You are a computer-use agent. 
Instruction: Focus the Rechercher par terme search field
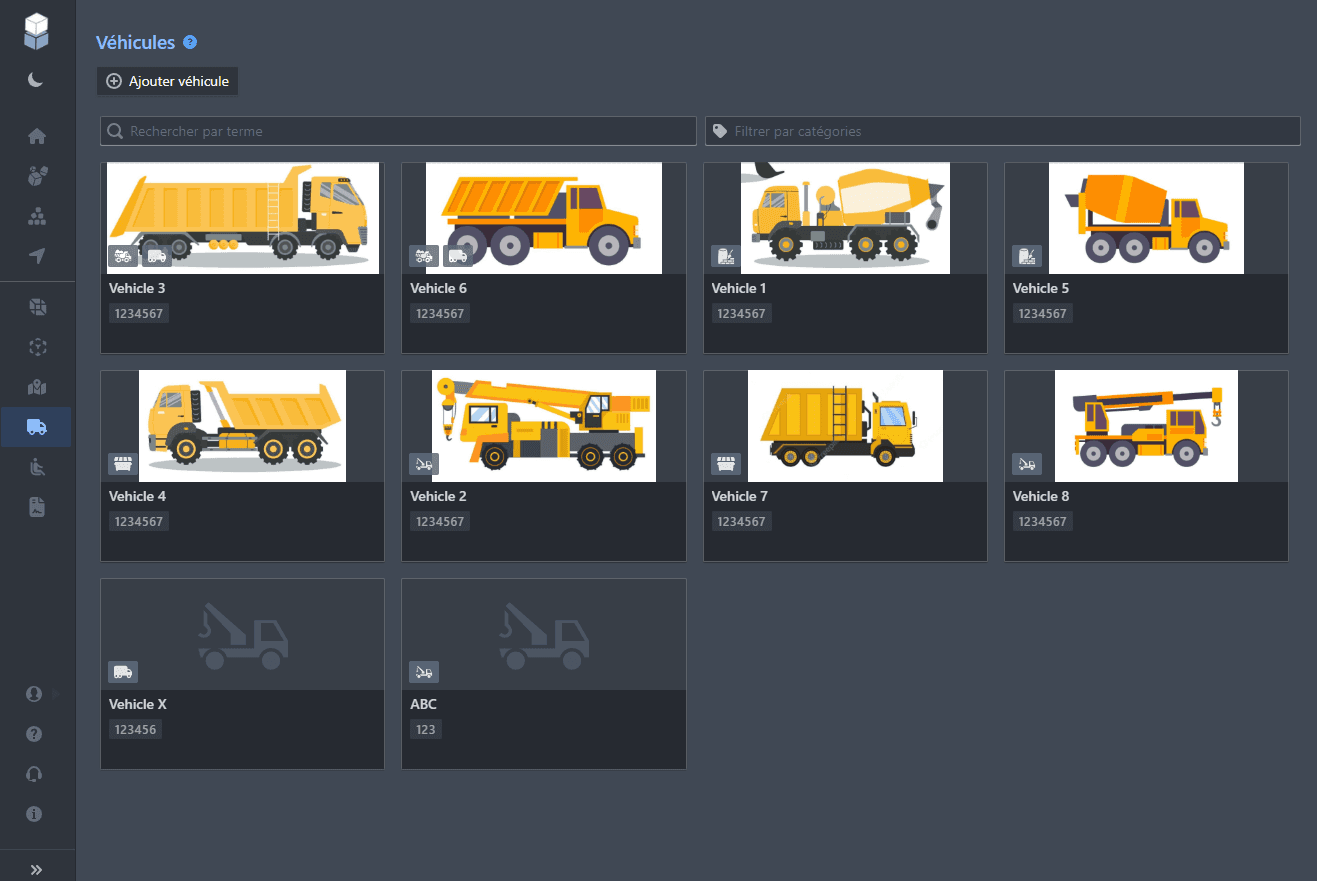click(x=398, y=131)
